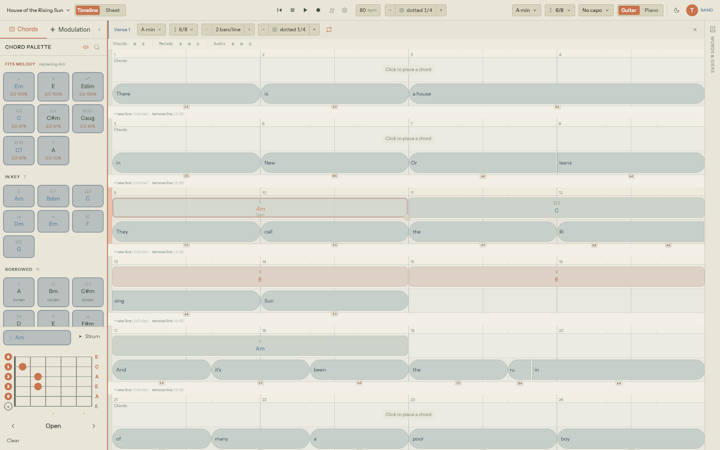Select Verse 1 section label

pos(122,29)
